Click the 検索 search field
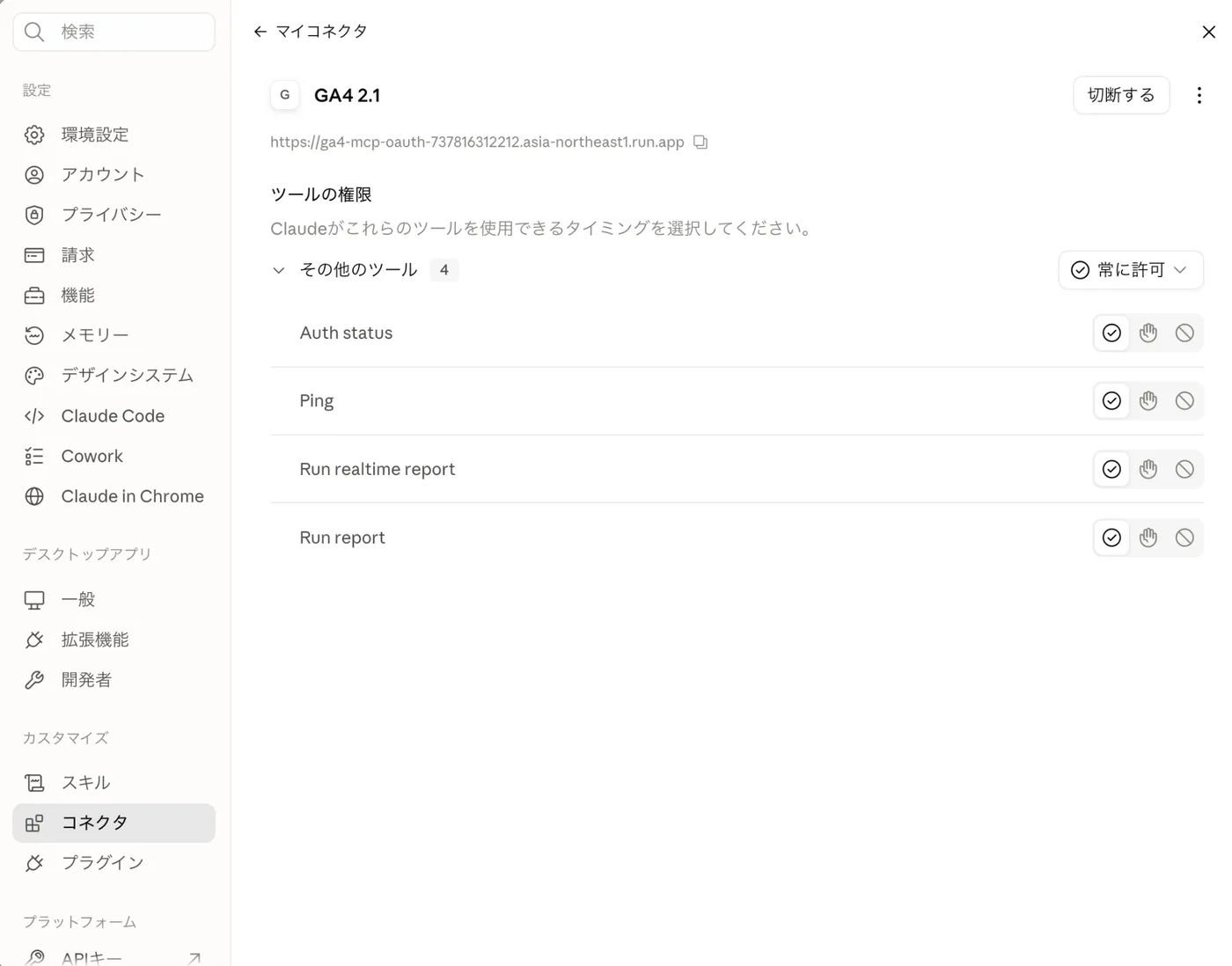The height and width of the screenshot is (966, 1232). pos(114,32)
